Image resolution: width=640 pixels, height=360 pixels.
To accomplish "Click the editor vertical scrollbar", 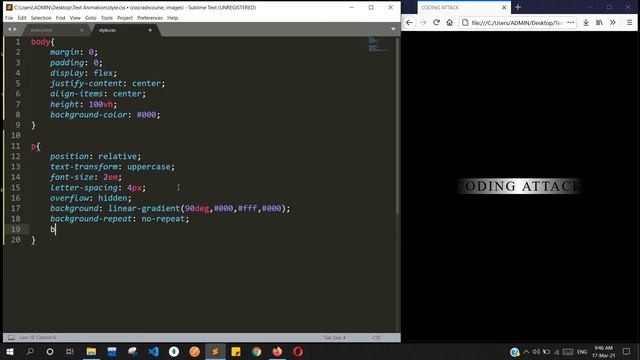I will tap(398, 127).
